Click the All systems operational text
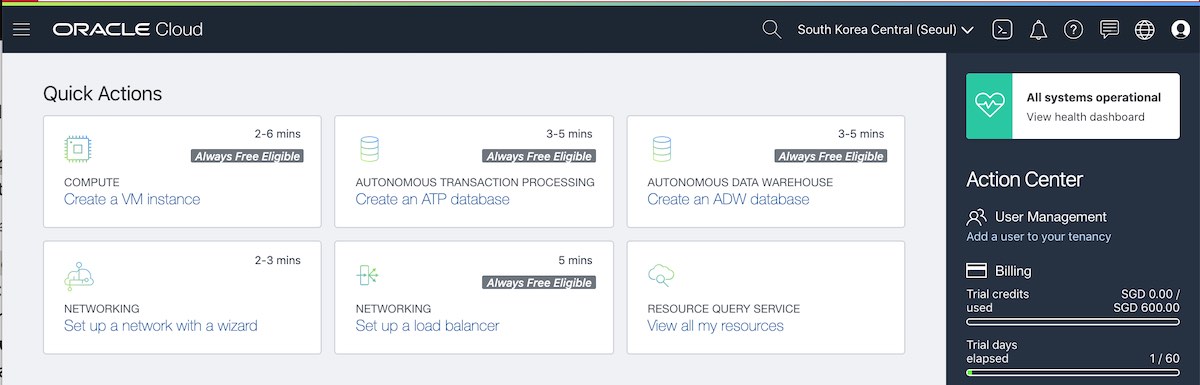This screenshot has width=1200, height=385. click(1094, 98)
